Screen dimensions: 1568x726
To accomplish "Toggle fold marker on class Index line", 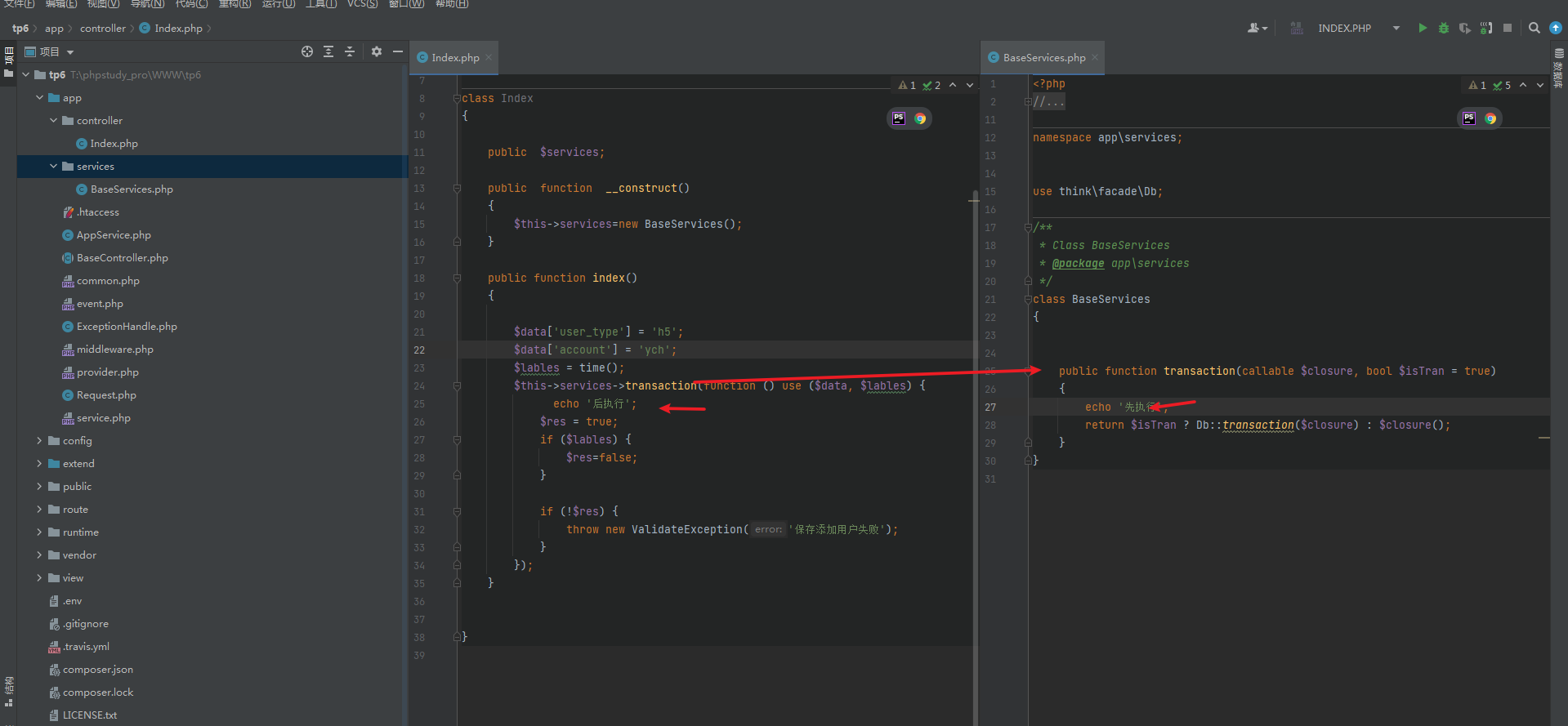I will pos(457,98).
